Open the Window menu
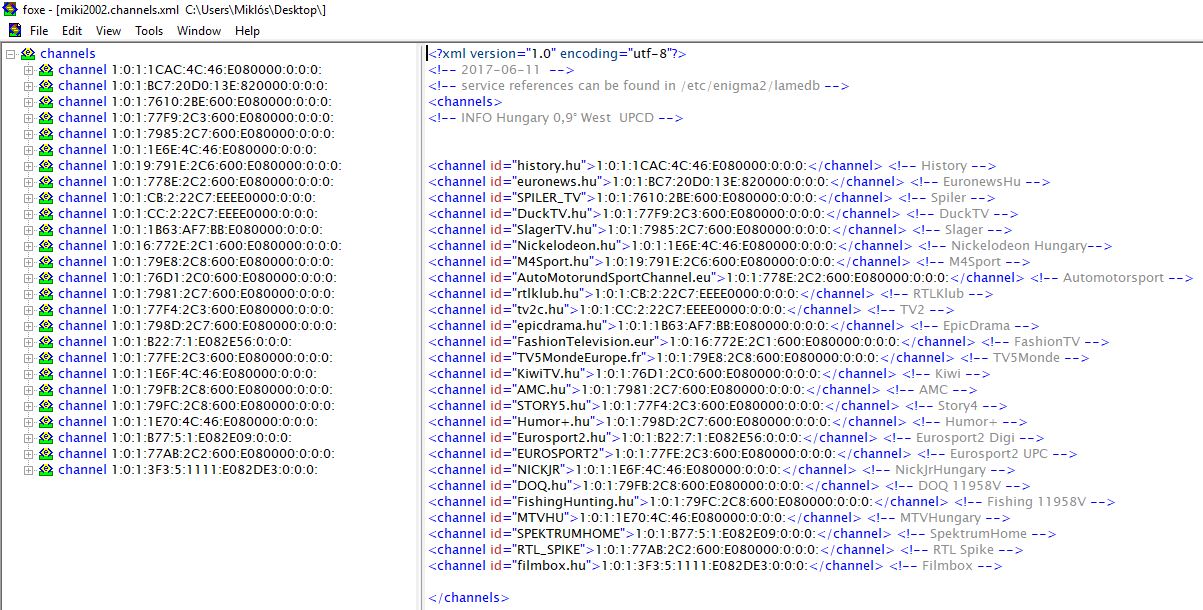 point(199,31)
